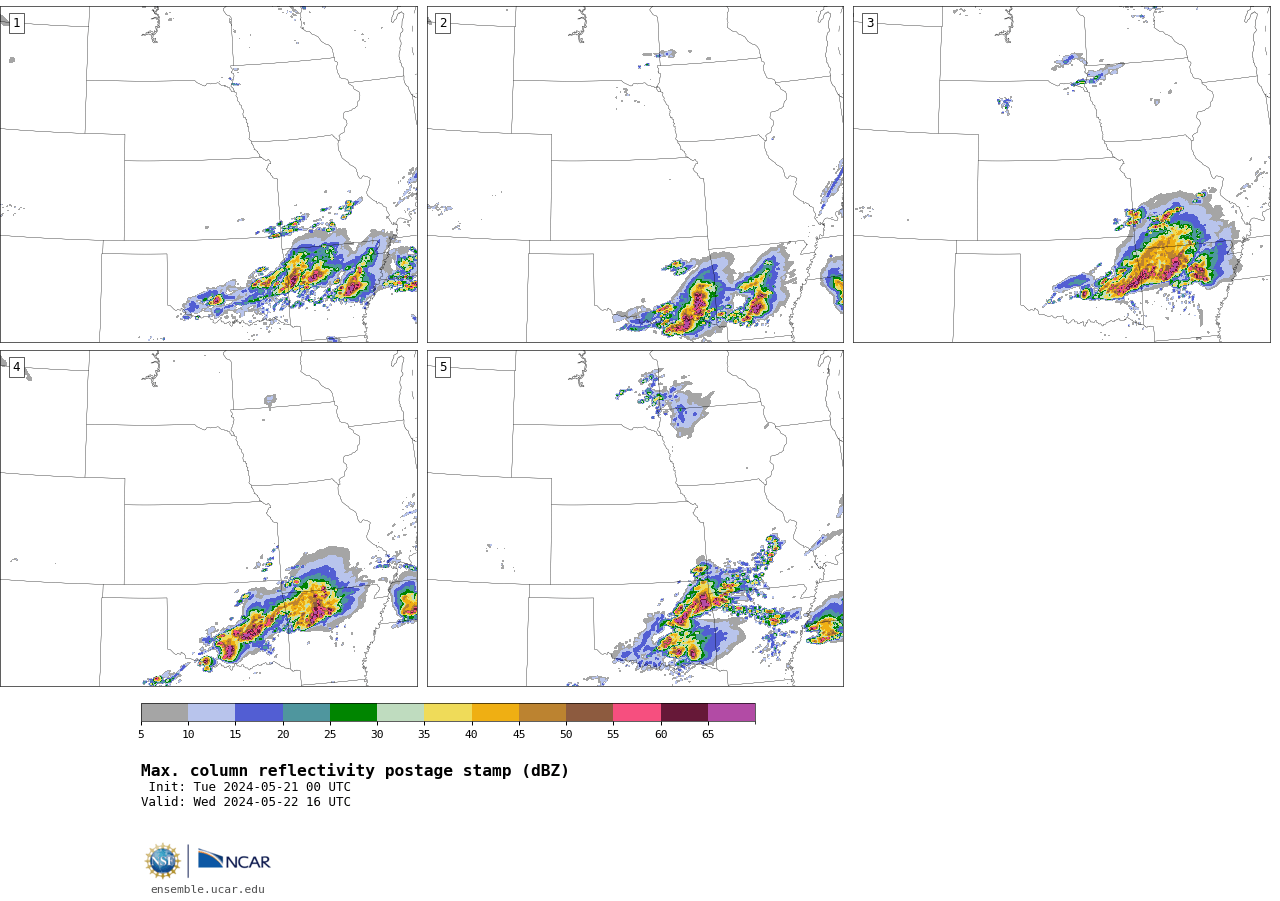The width and height of the screenshot is (1280, 901).
Task: Click the panel number label '2'
Action: 443,23
